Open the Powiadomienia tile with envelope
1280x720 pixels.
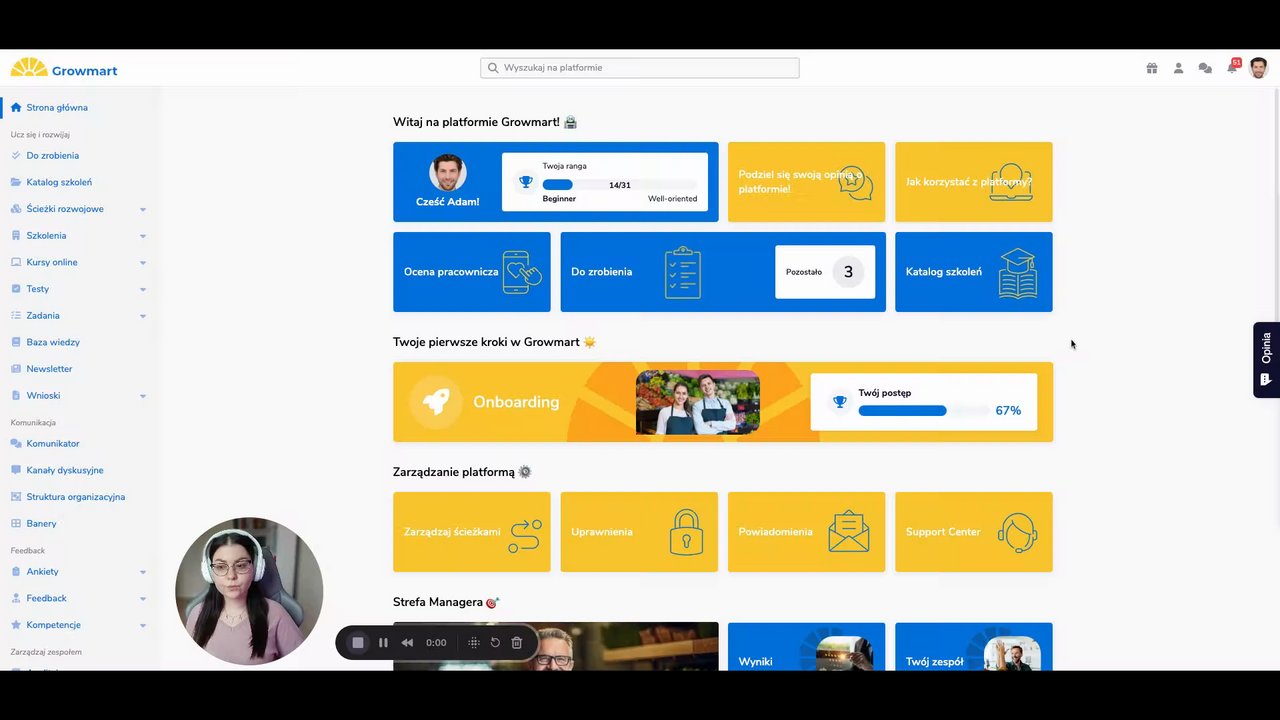(x=806, y=532)
